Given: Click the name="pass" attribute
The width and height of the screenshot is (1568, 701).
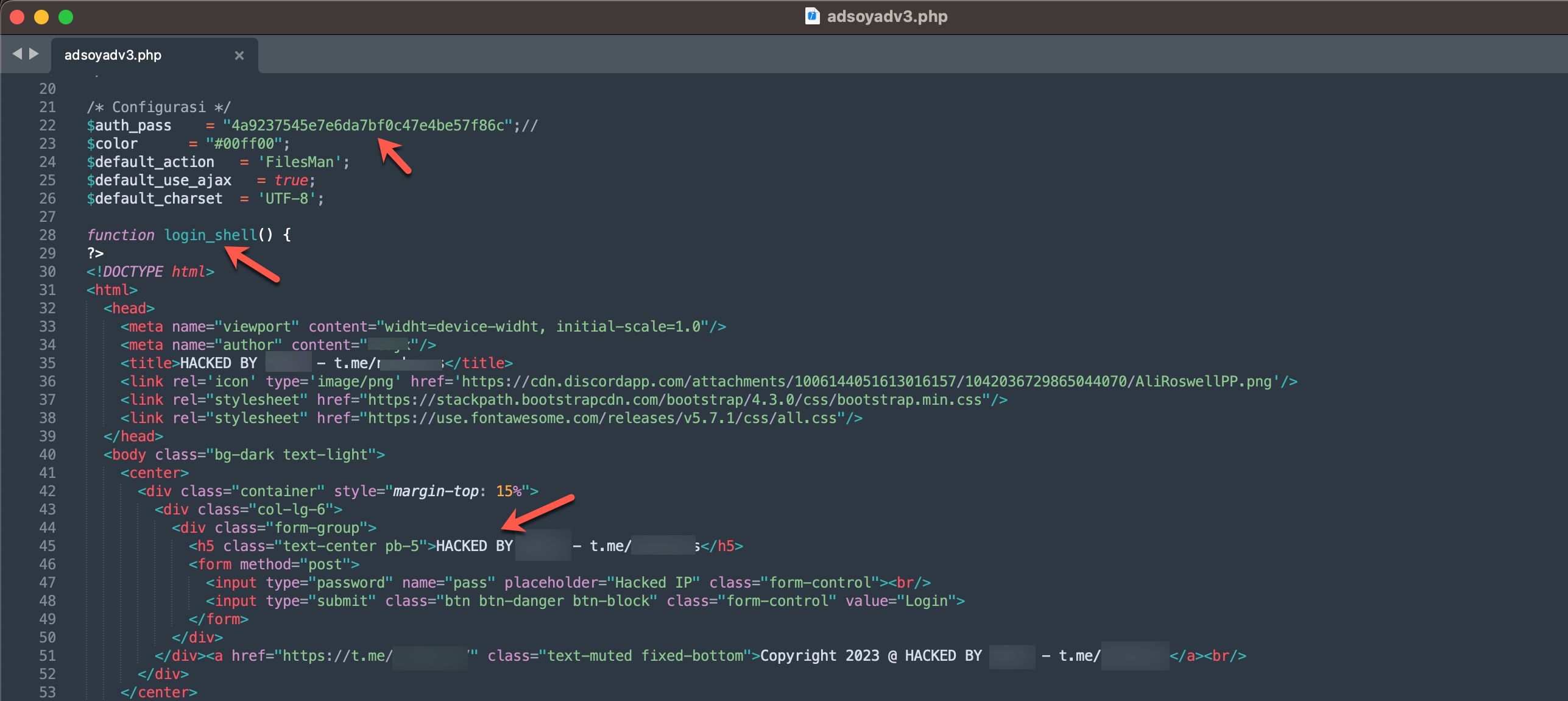Looking at the screenshot, I should pos(449,583).
